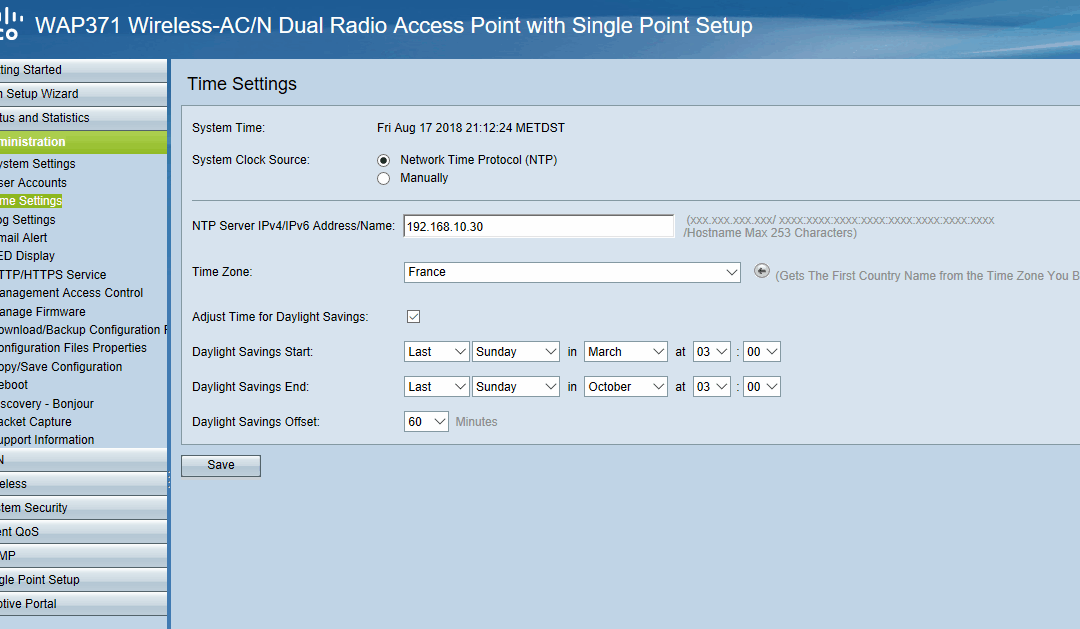Screen dimensions: 1080x629
Task: Select Time Settings in sidebar
Action: point(31,200)
